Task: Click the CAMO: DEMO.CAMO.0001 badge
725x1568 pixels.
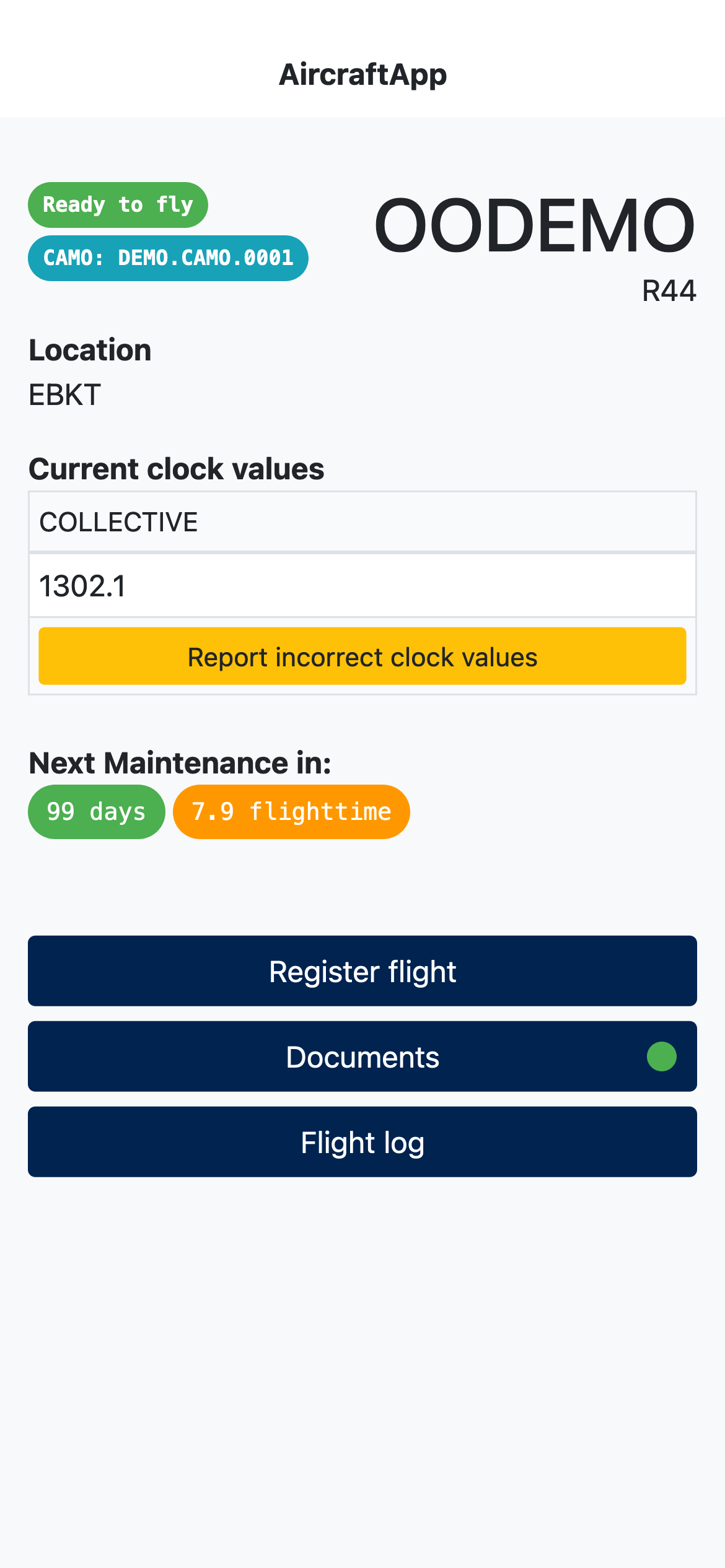Action: point(167,258)
